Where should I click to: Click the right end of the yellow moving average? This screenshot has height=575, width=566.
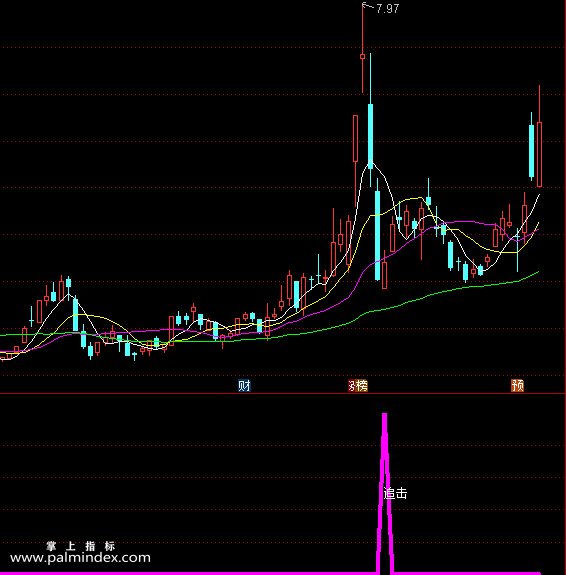point(538,223)
